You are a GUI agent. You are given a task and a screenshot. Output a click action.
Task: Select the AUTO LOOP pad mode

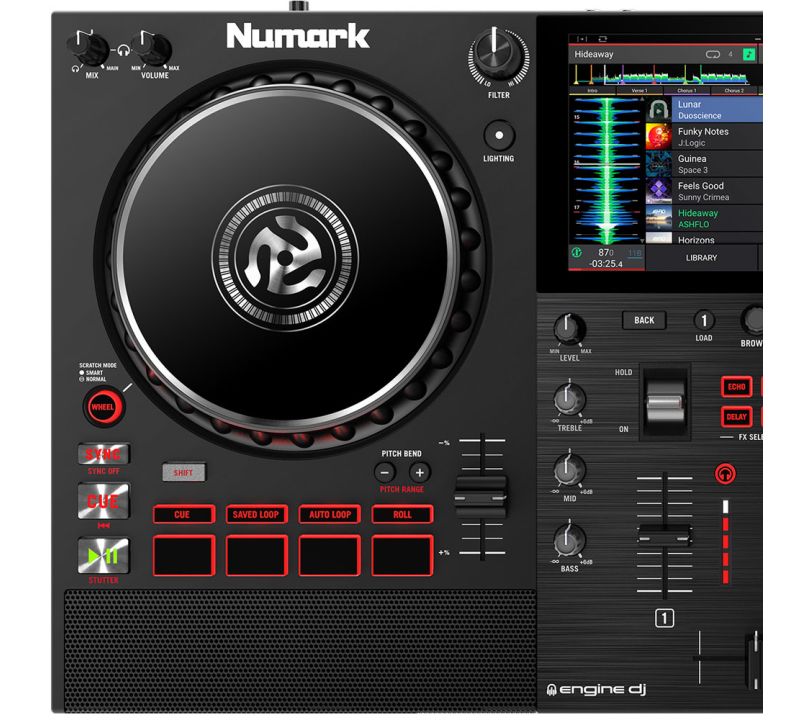(329, 514)
